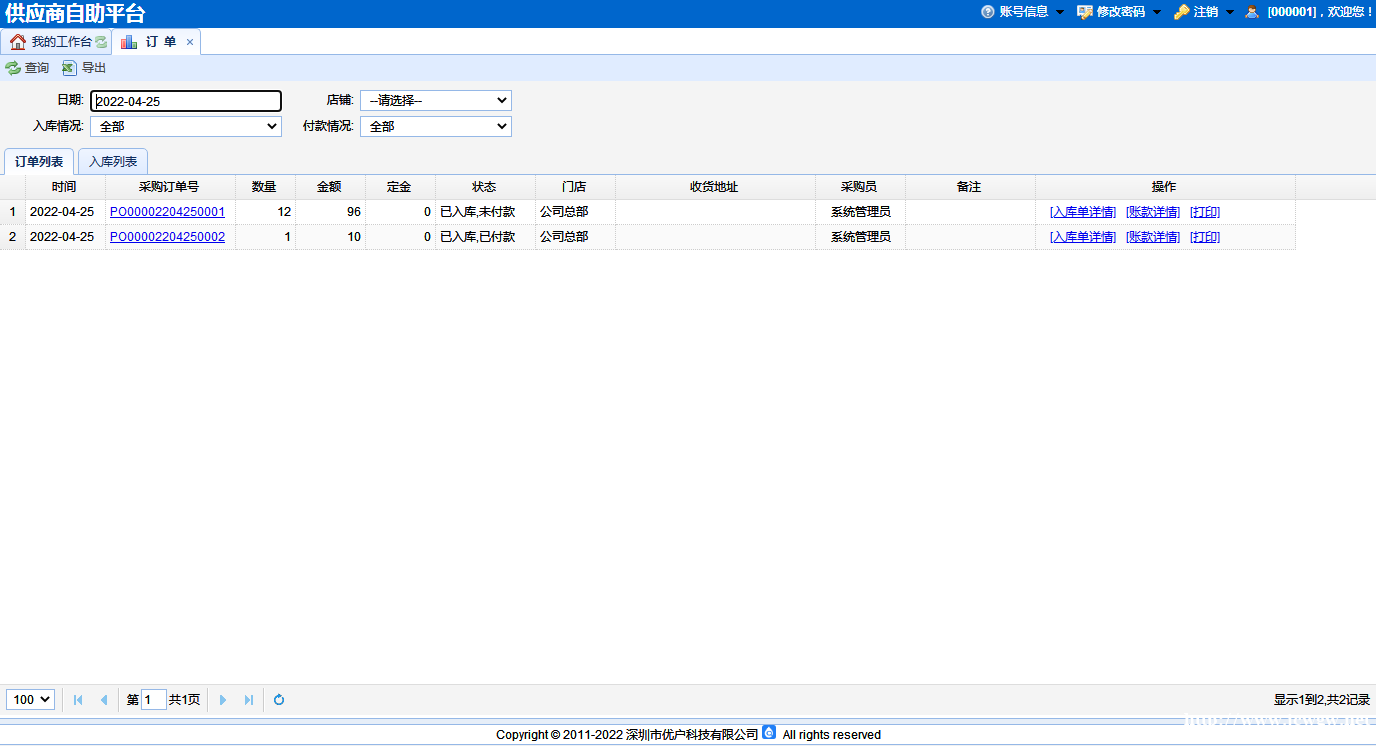The image size is (1376, 746).
Task: Expand the 付款情况 dropdown
Action: pos(435,127)
